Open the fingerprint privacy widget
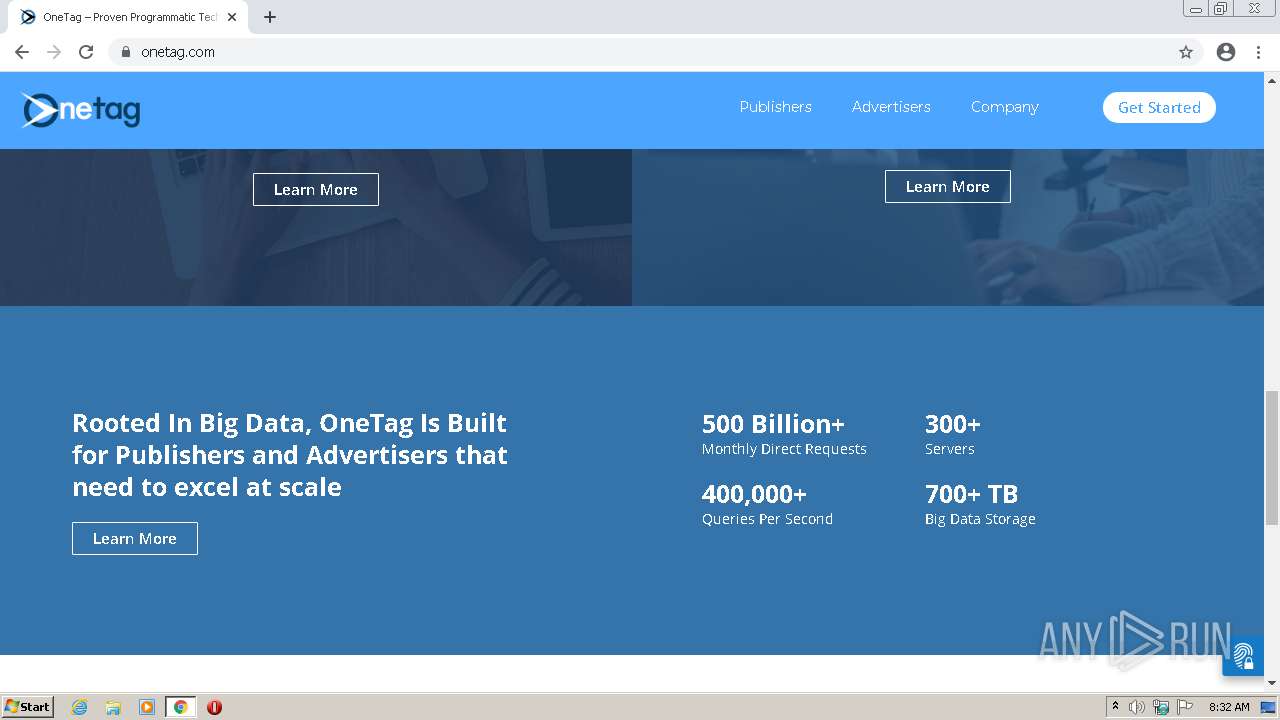The width and height of the screenshot is (1280, 720). tap(1243, 656)
